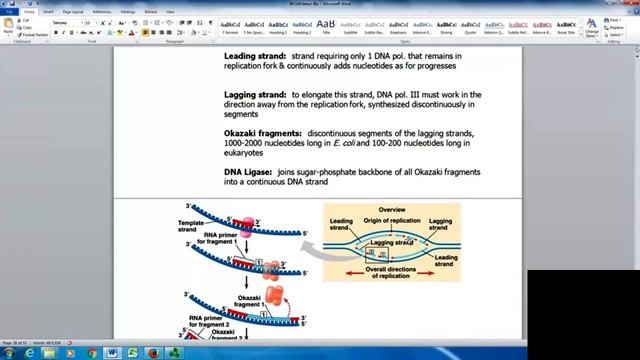Toggle Superscript formatting

point(99,33)
